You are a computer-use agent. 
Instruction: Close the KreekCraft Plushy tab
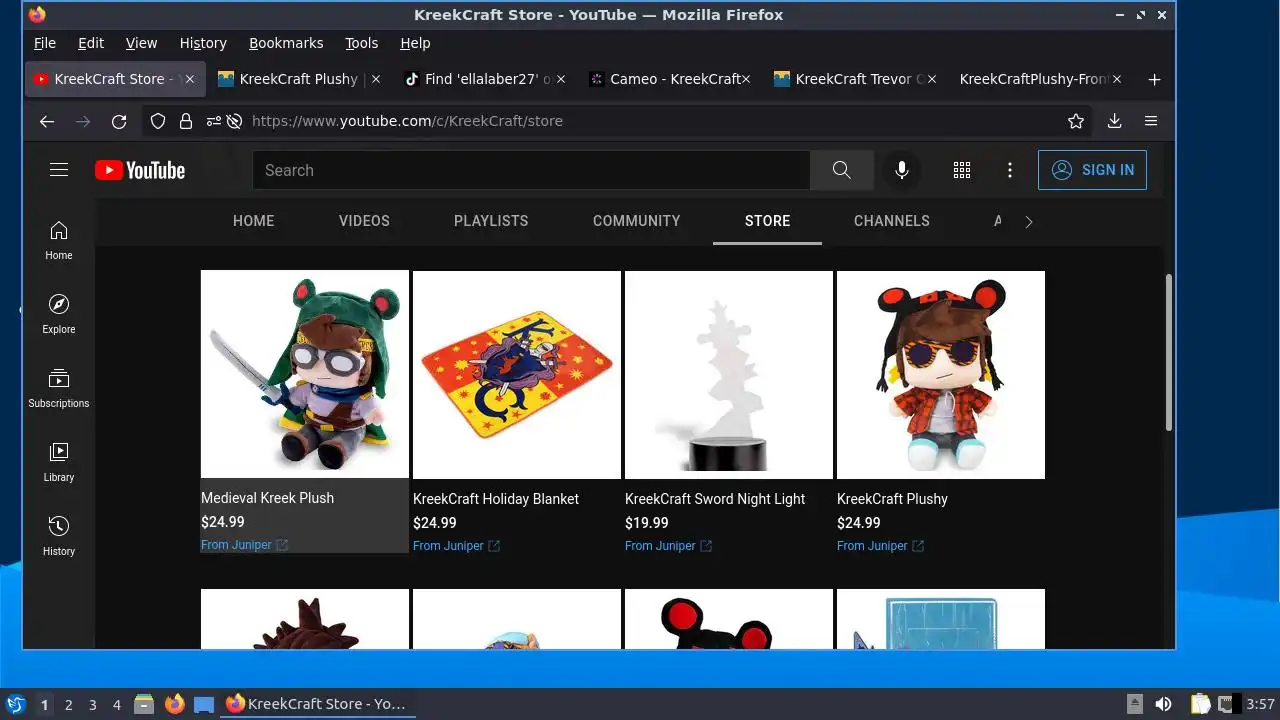click(376, 79)
